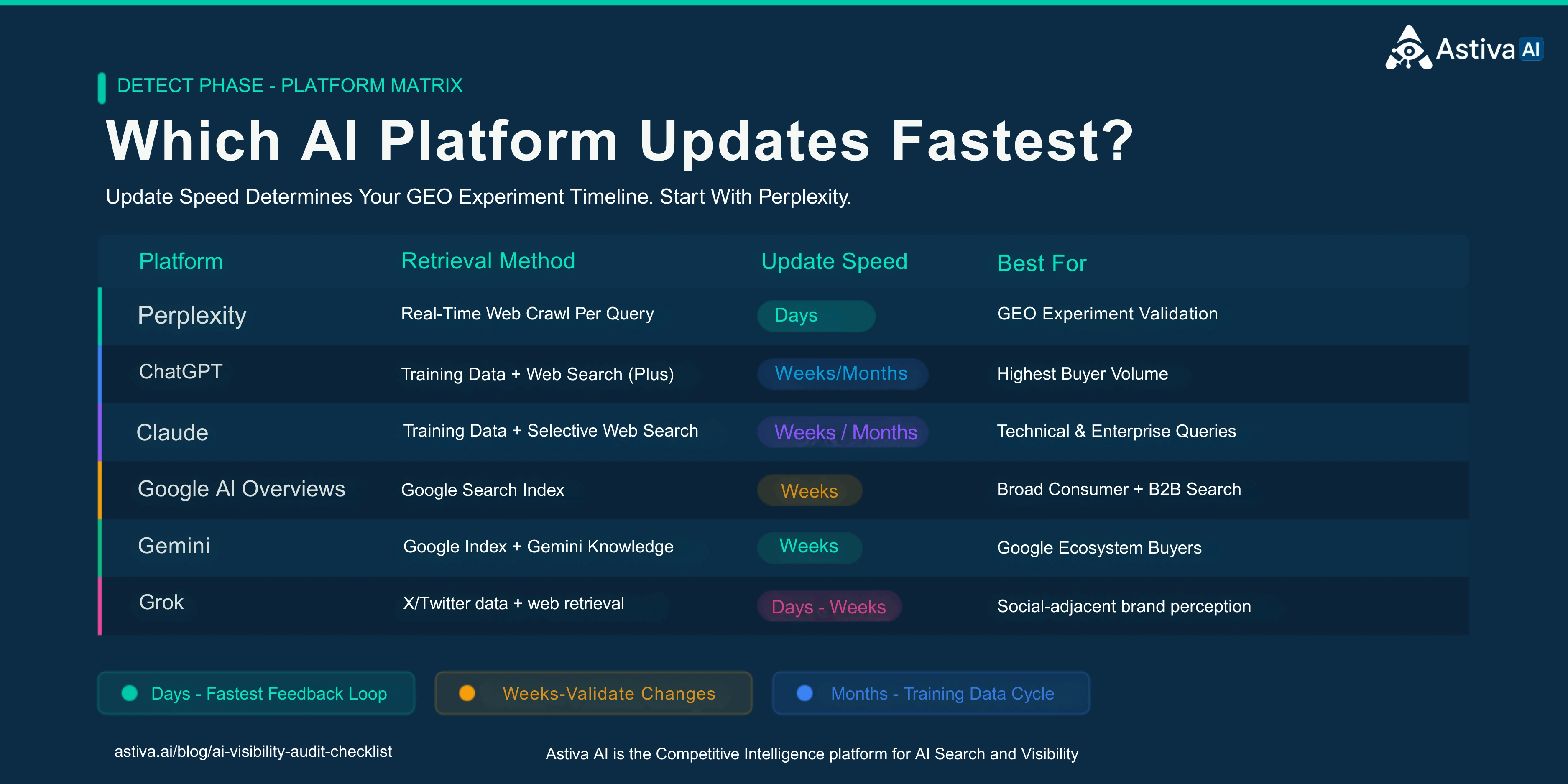Click Claude's Weeks / Months speed pill
Image resolution: width=1568 pixels, height=784 pixels.
point(843,432)
